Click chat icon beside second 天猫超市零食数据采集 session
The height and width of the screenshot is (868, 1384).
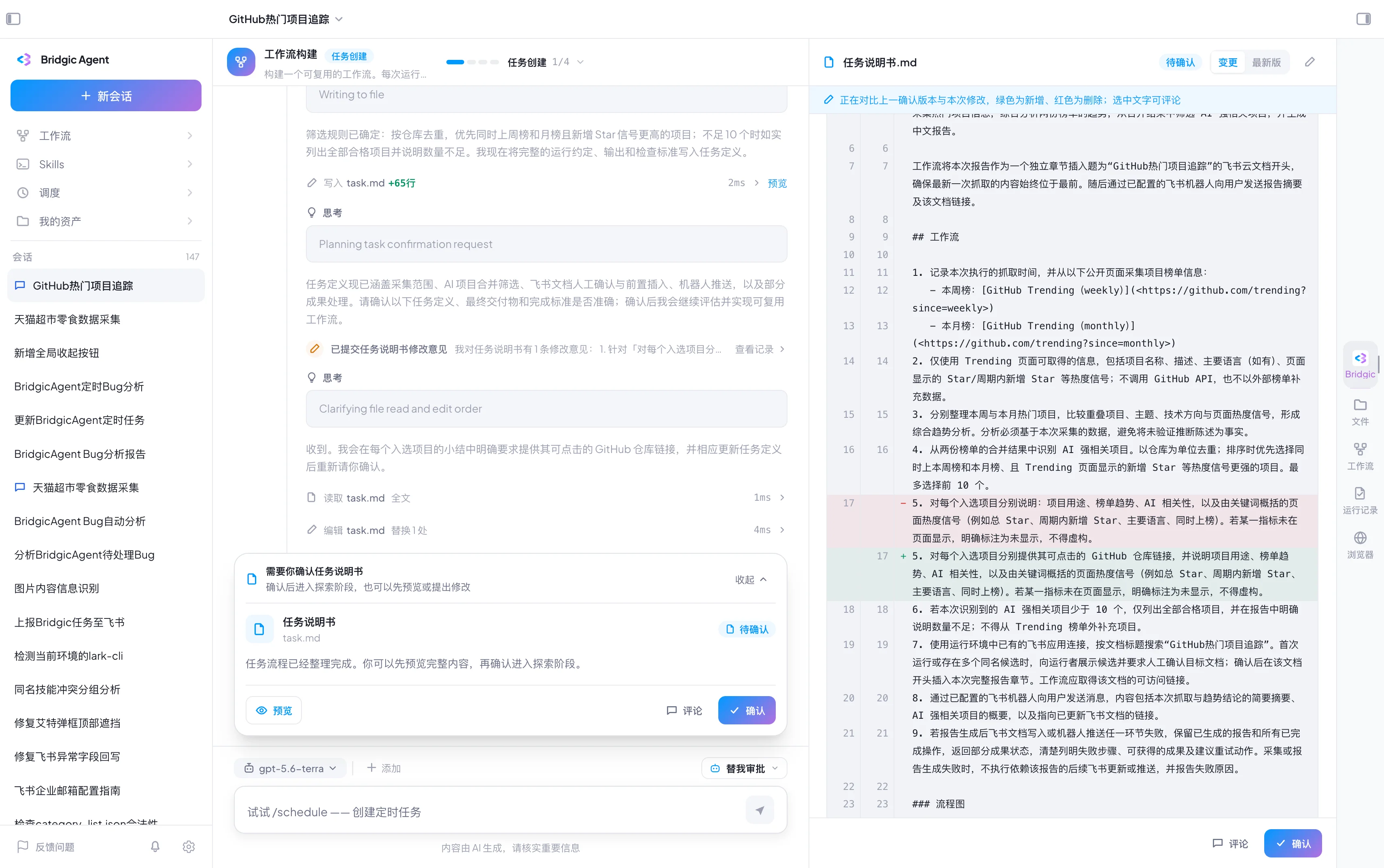pyautogui.click(x=20, y=487)
